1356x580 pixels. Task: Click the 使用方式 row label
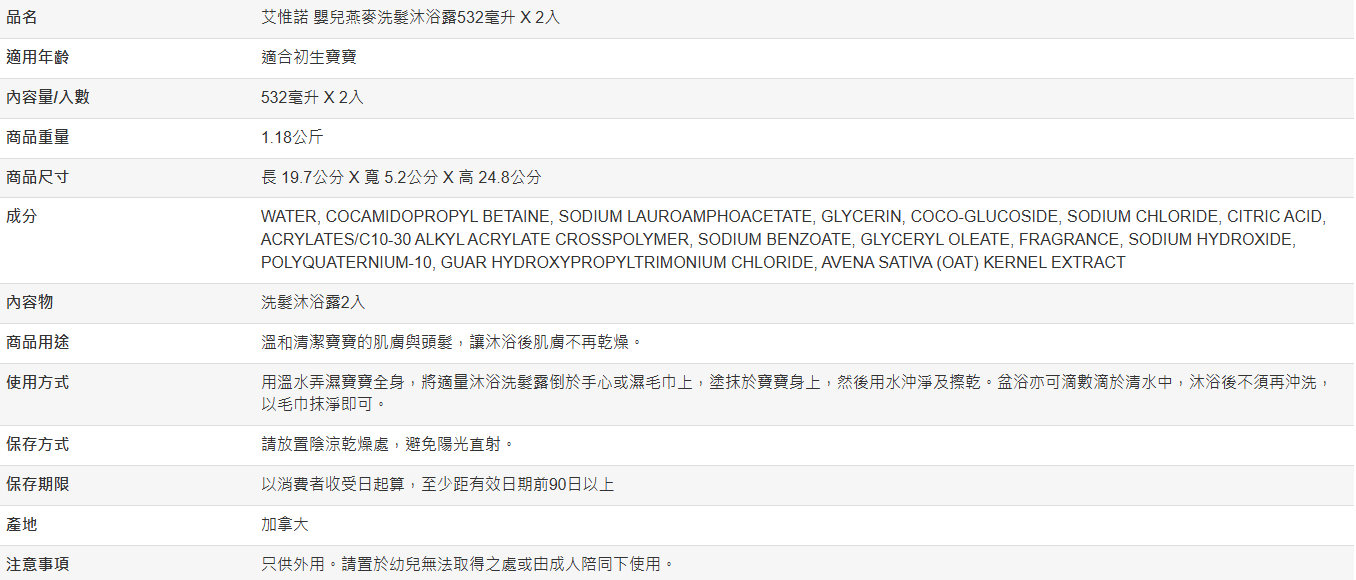click(x=38, y=382)
